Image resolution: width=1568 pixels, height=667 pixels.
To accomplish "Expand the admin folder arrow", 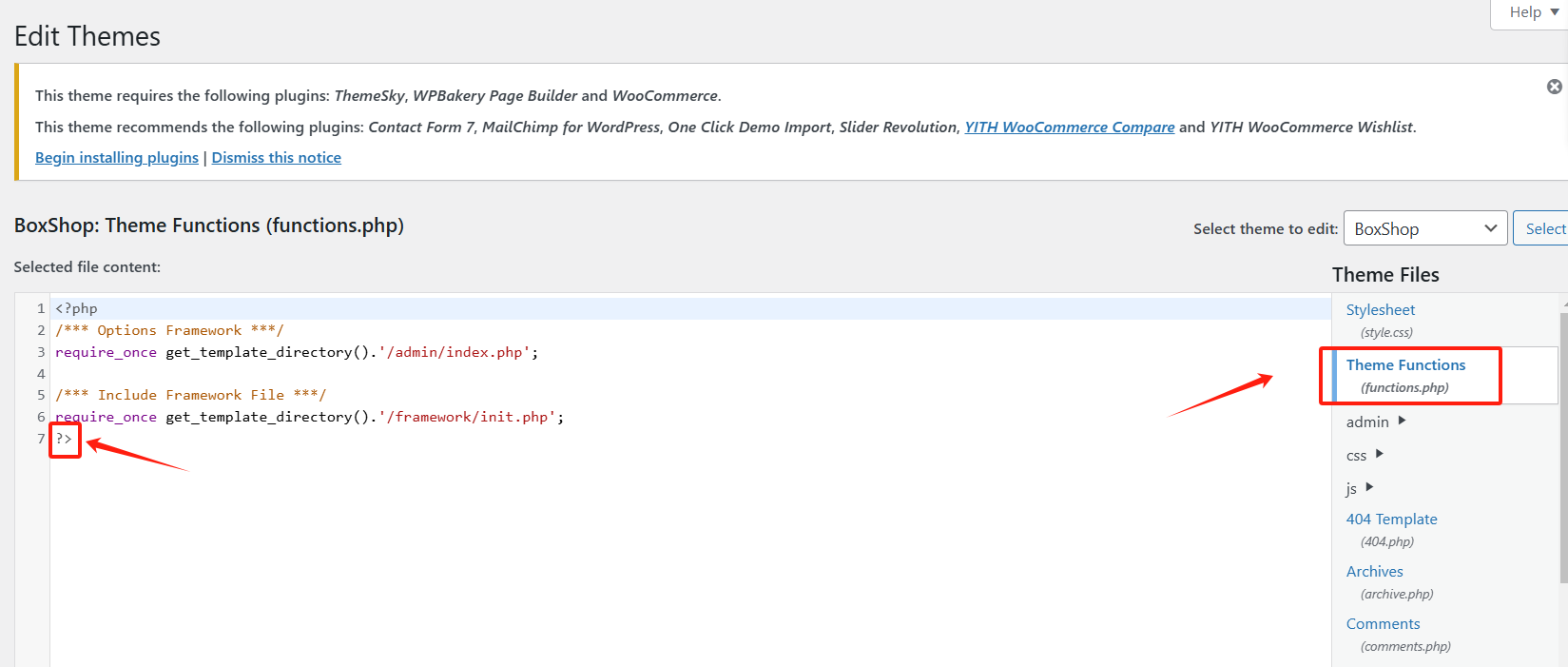I will pos(1402,421).
